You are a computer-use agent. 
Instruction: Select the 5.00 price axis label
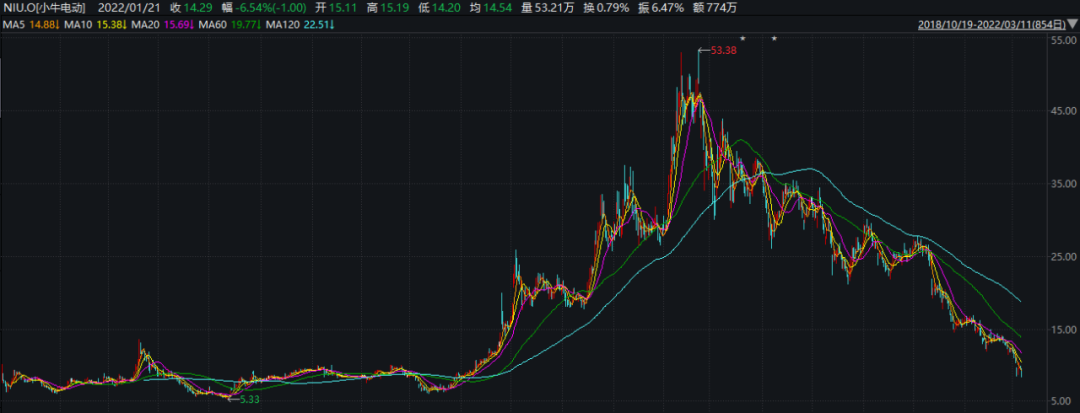tap(1059, 401)
